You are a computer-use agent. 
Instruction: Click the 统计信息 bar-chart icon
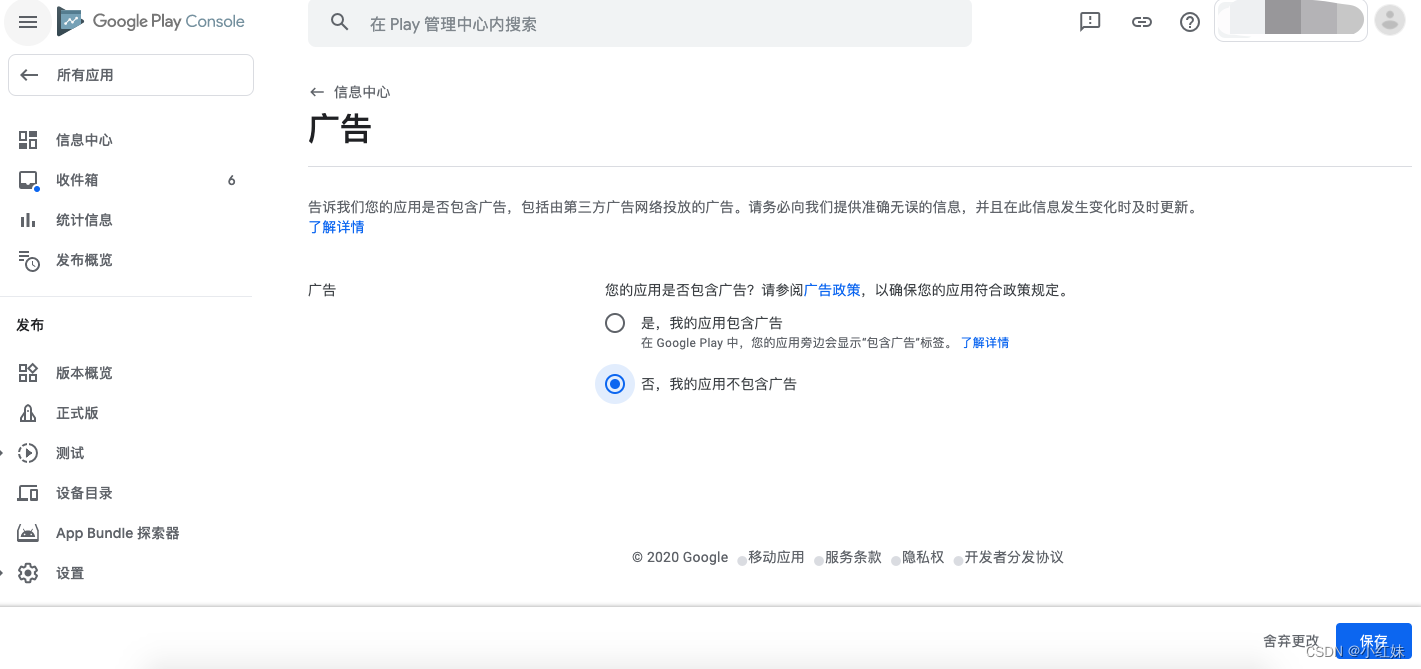28,219
